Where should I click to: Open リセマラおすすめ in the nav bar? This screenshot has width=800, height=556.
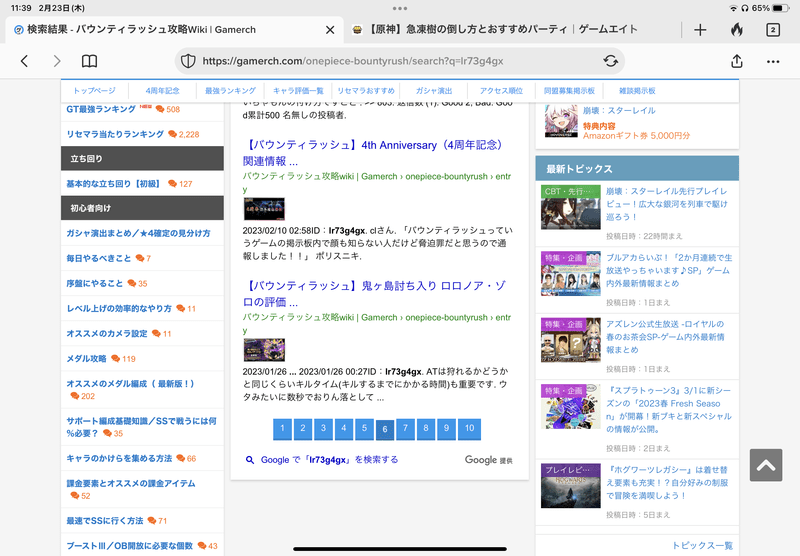[x=366, y=91]
